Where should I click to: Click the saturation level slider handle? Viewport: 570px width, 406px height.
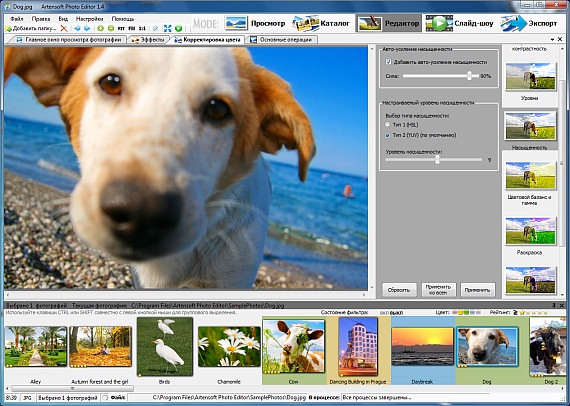point(437,160)
